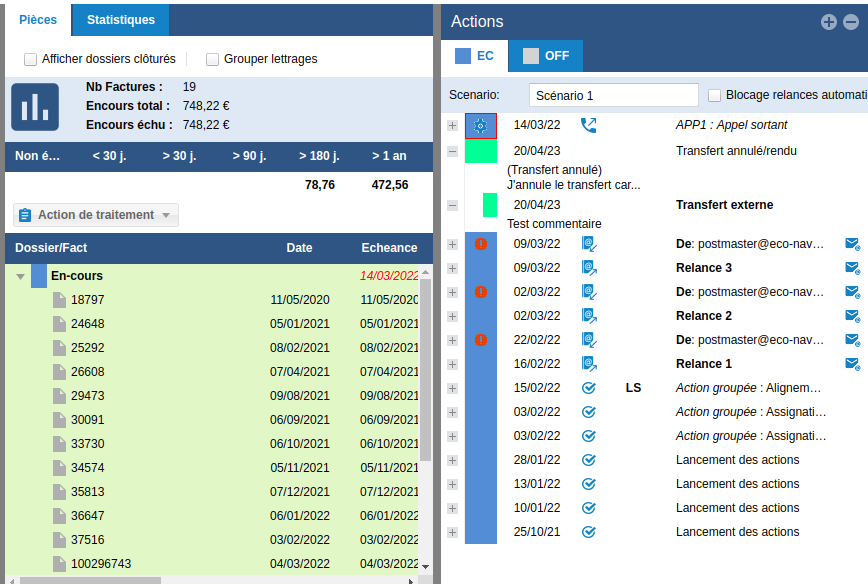This screenshot has width=868, height=584.
Task: Click the gear icon on the APP1 row
Action: pos(481,126)
